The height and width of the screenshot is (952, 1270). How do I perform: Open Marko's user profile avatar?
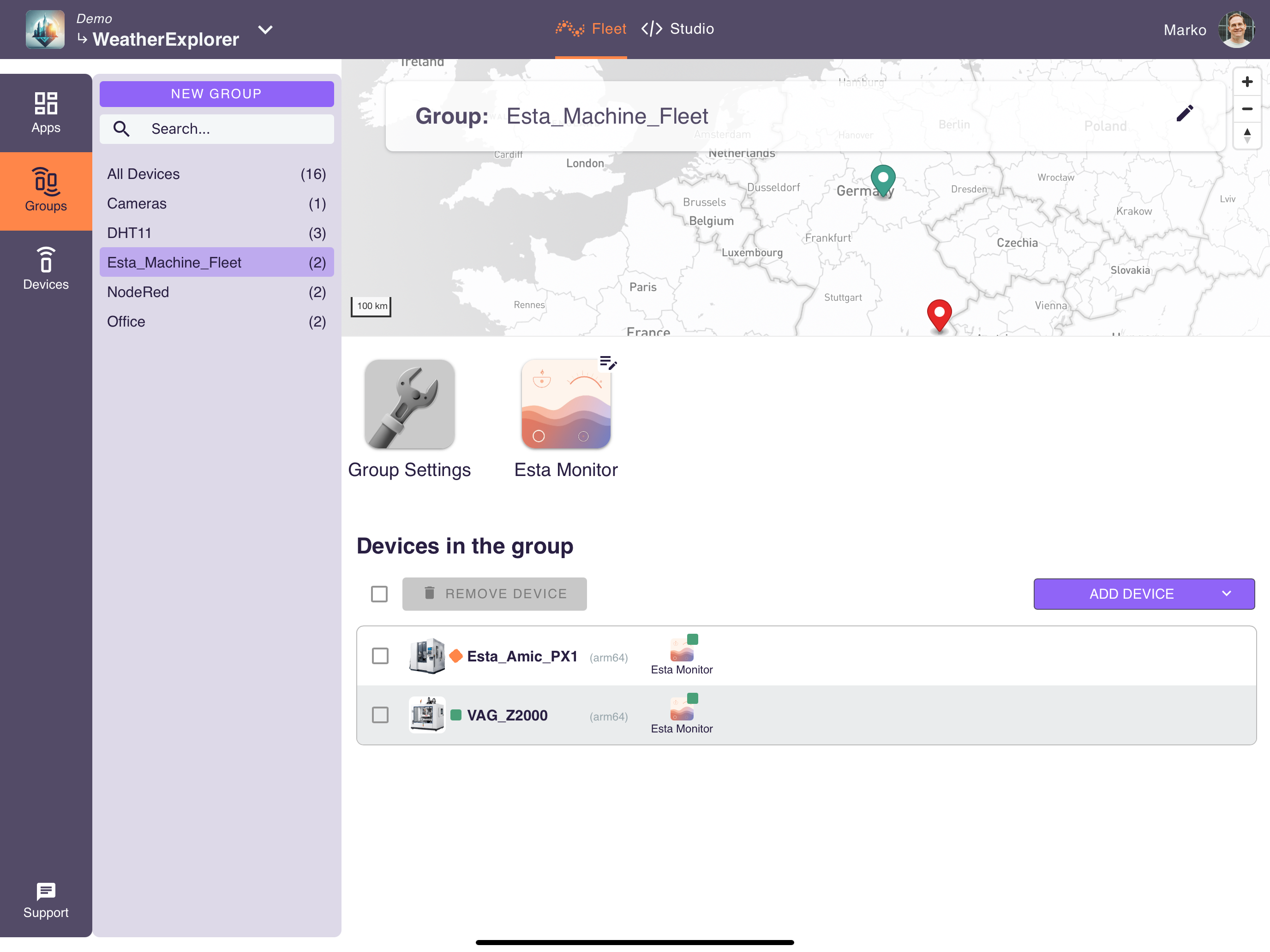pyautogui.click(x=1236, y=30)
